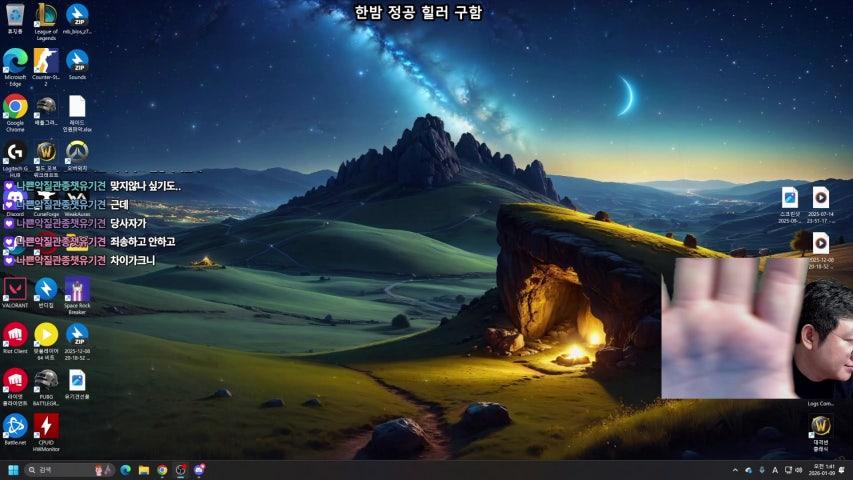Select the Sounds ZIP file

(77, 65)
